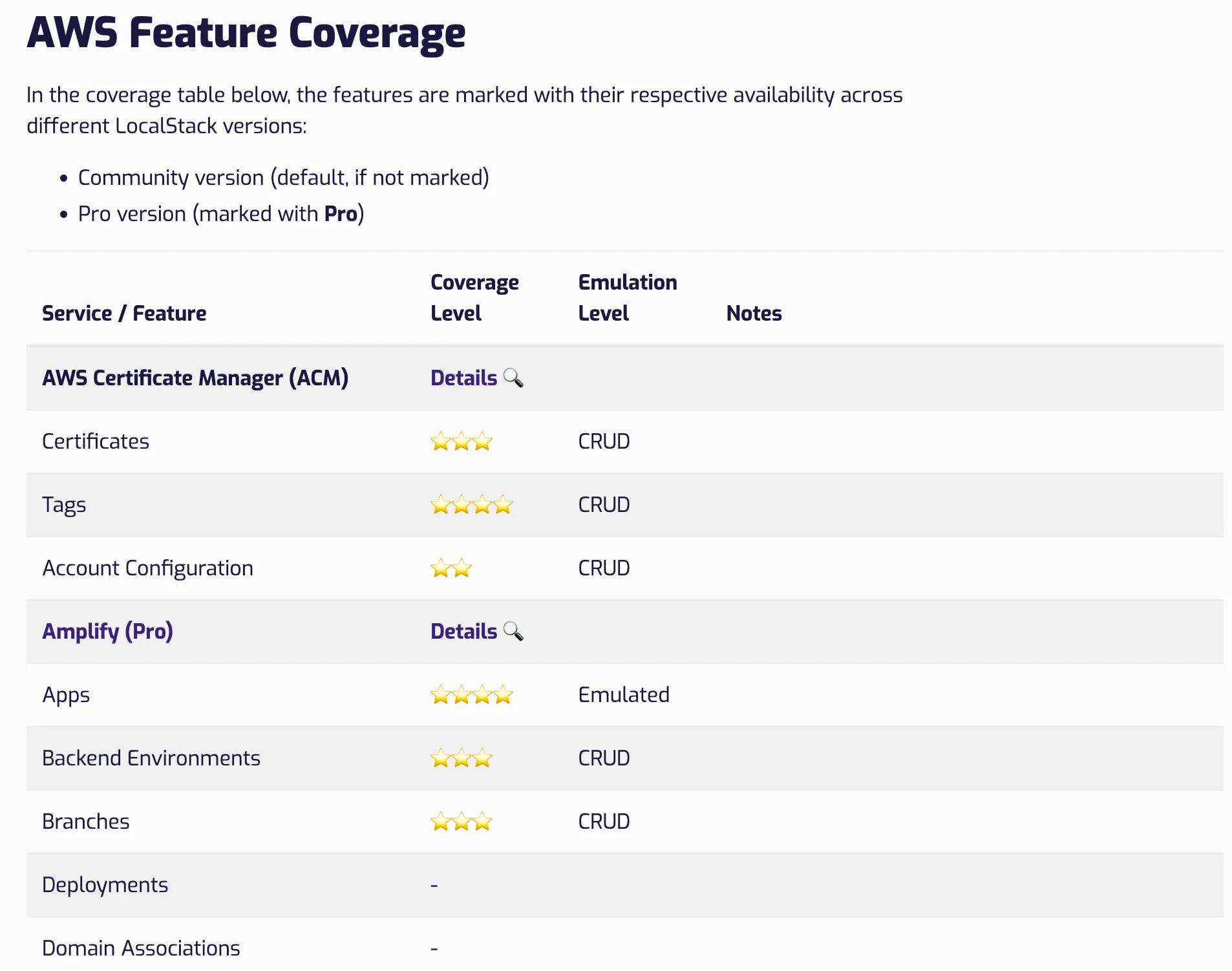Click the four-star rating for Apps
1232x971 pixels.
tap(472, 695)
